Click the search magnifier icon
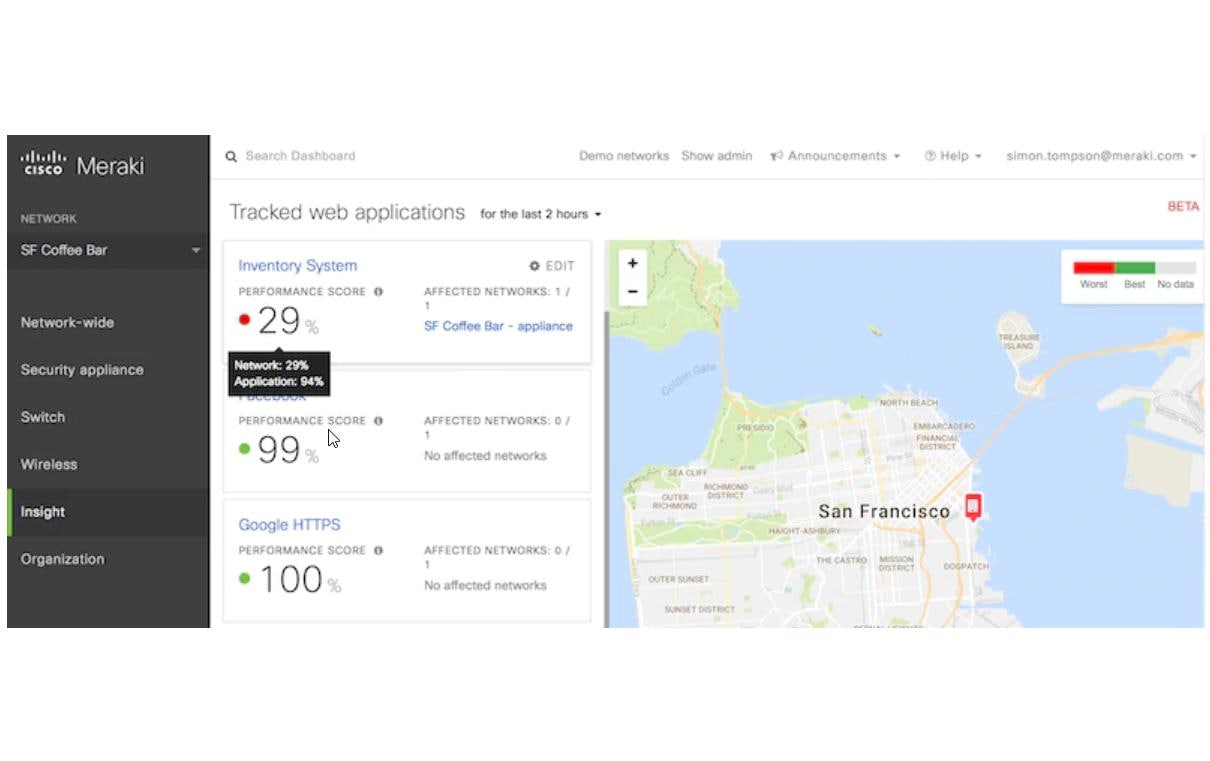The image size is (1210, 761). point(231,156)
